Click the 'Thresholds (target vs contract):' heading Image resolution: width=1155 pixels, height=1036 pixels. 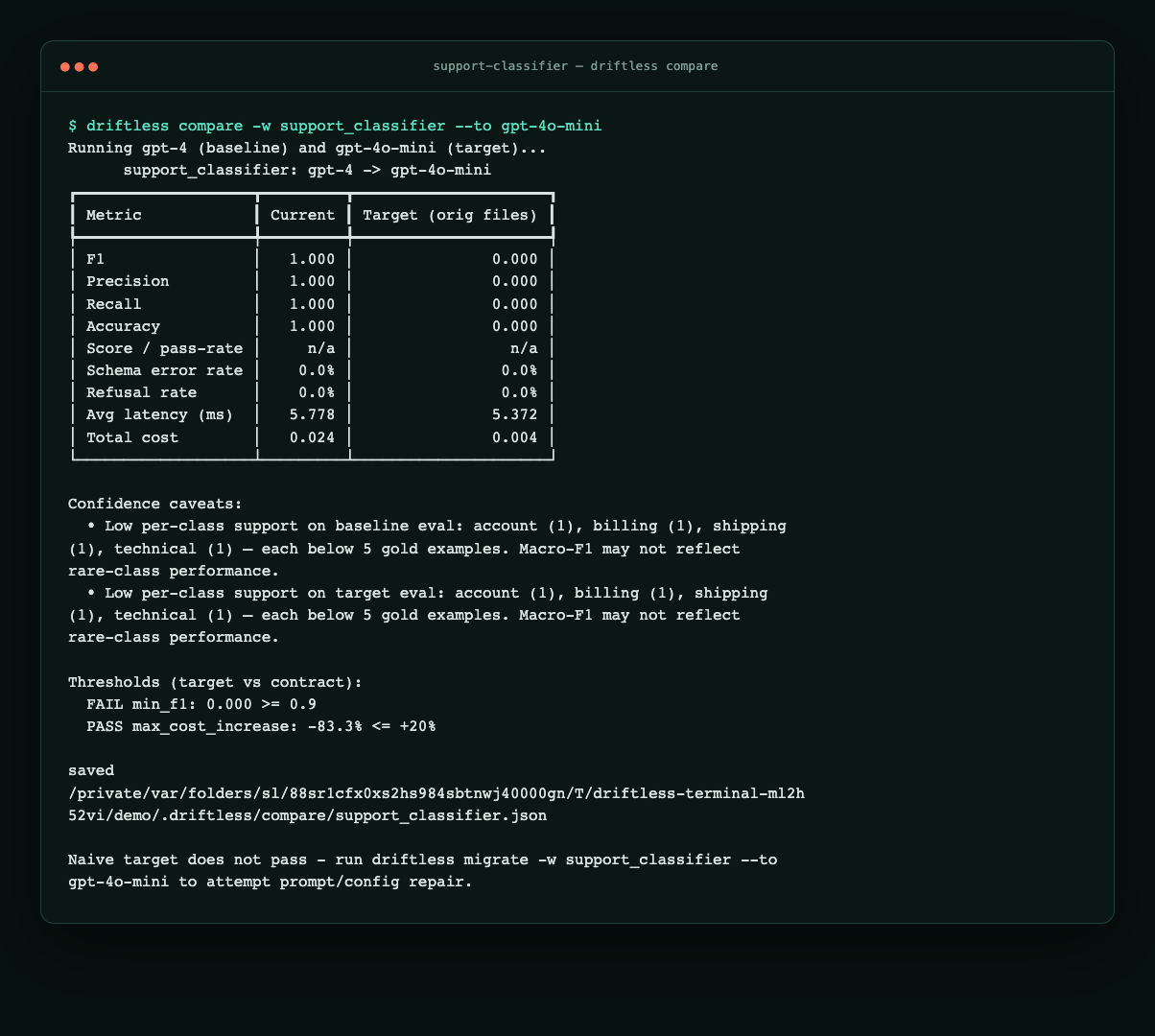[x=216, y=682]
